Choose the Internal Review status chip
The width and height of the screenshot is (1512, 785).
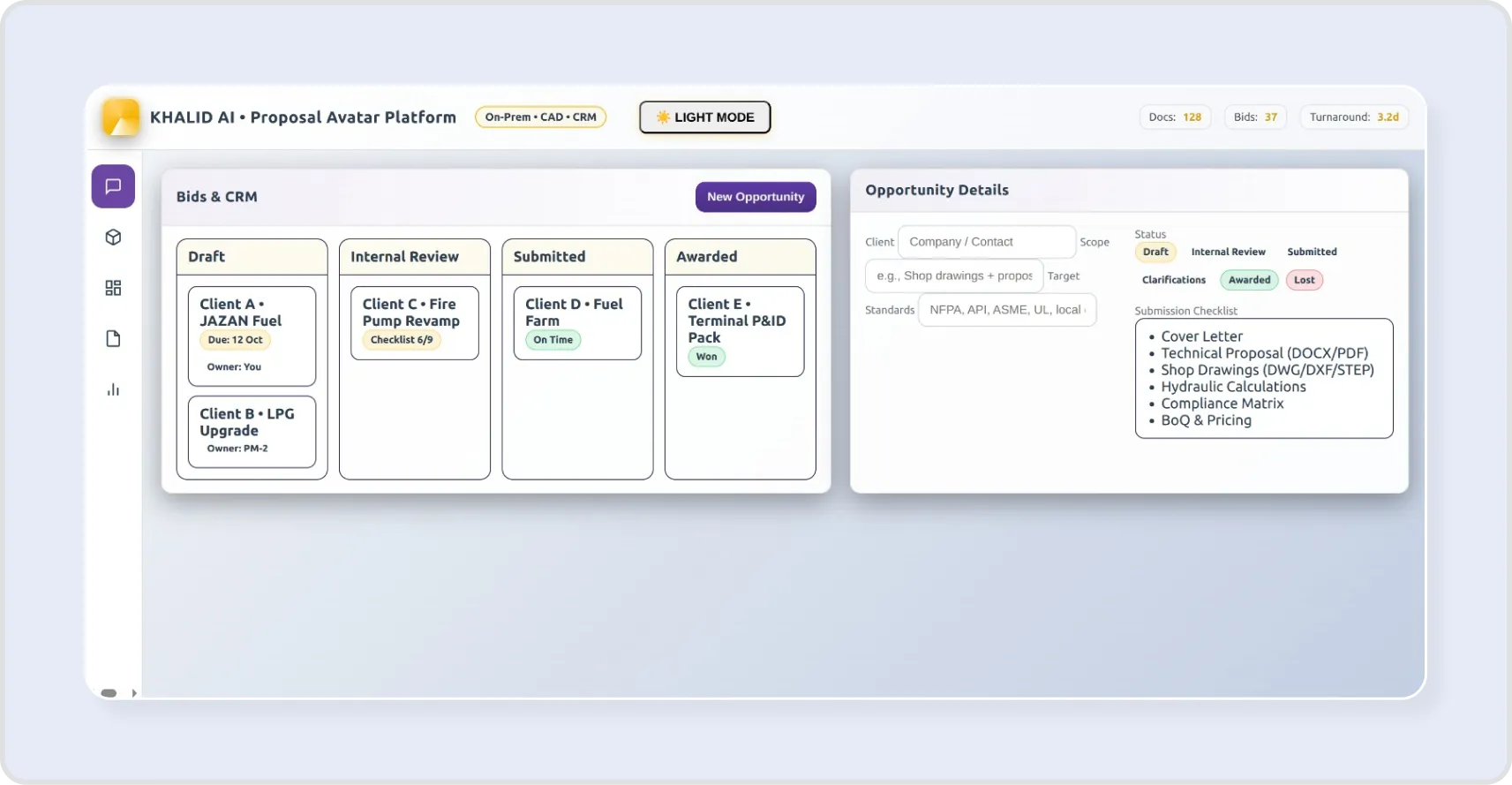[x=1228, y=252]
